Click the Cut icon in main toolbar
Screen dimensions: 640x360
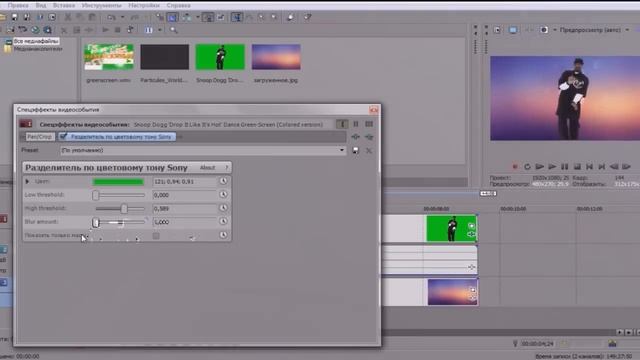[68, 17]
